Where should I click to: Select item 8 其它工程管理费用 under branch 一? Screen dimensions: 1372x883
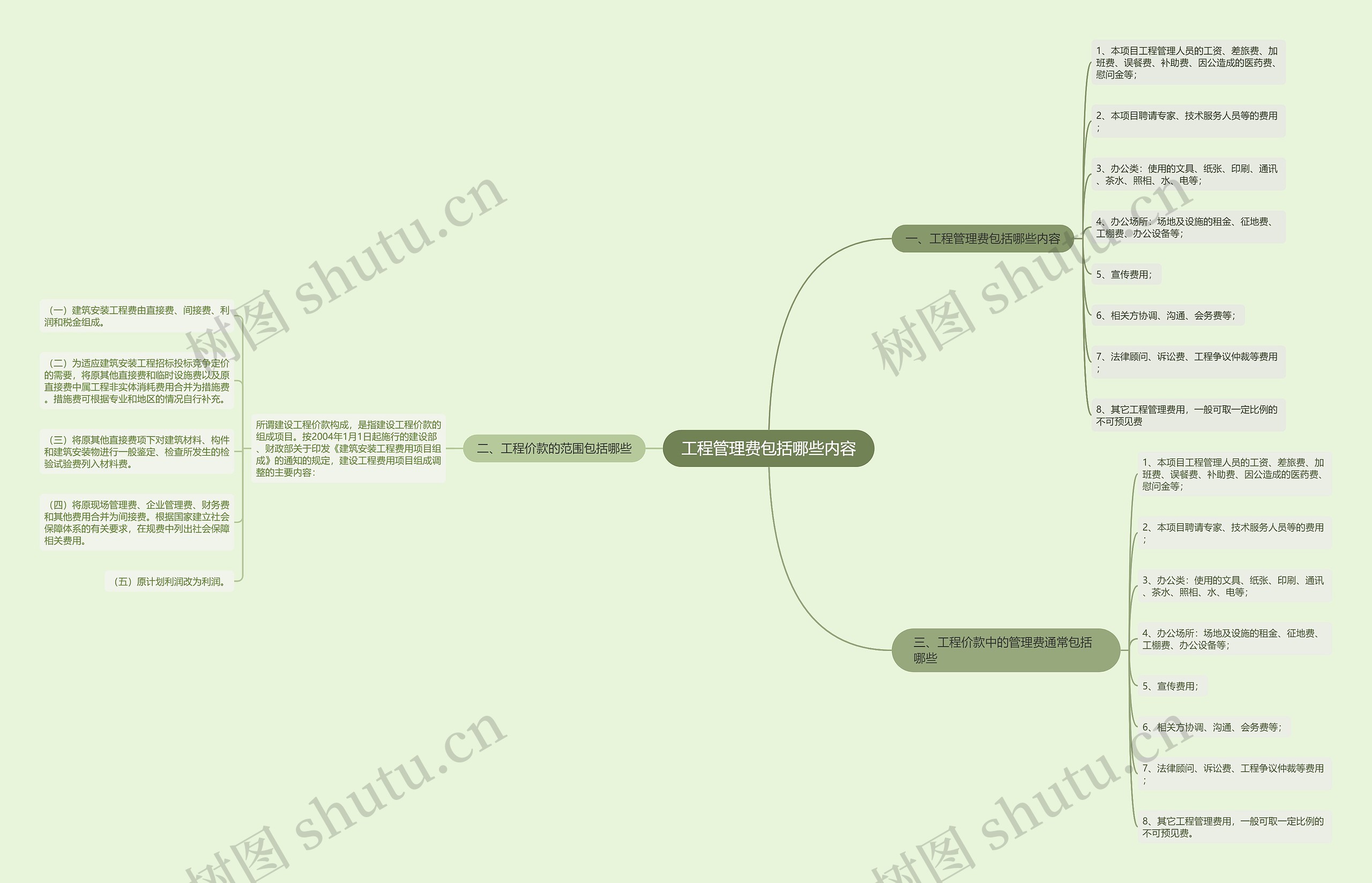click(x=1188, y=415)
